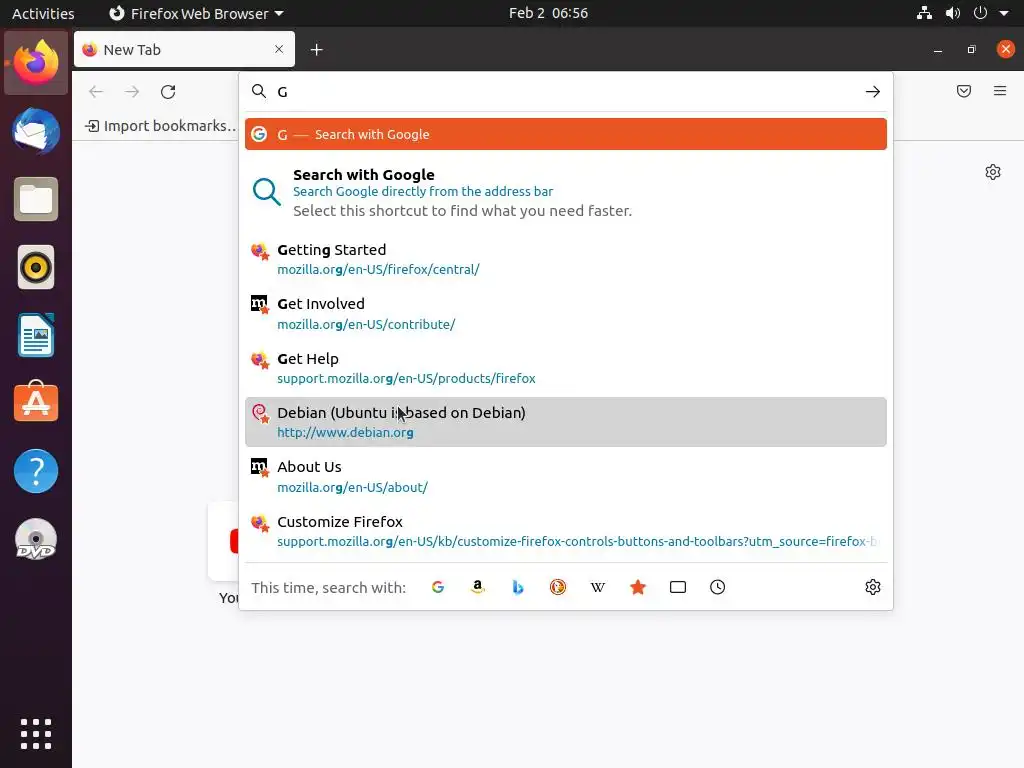Open system menu dropdown arrow

[1004, 13]
